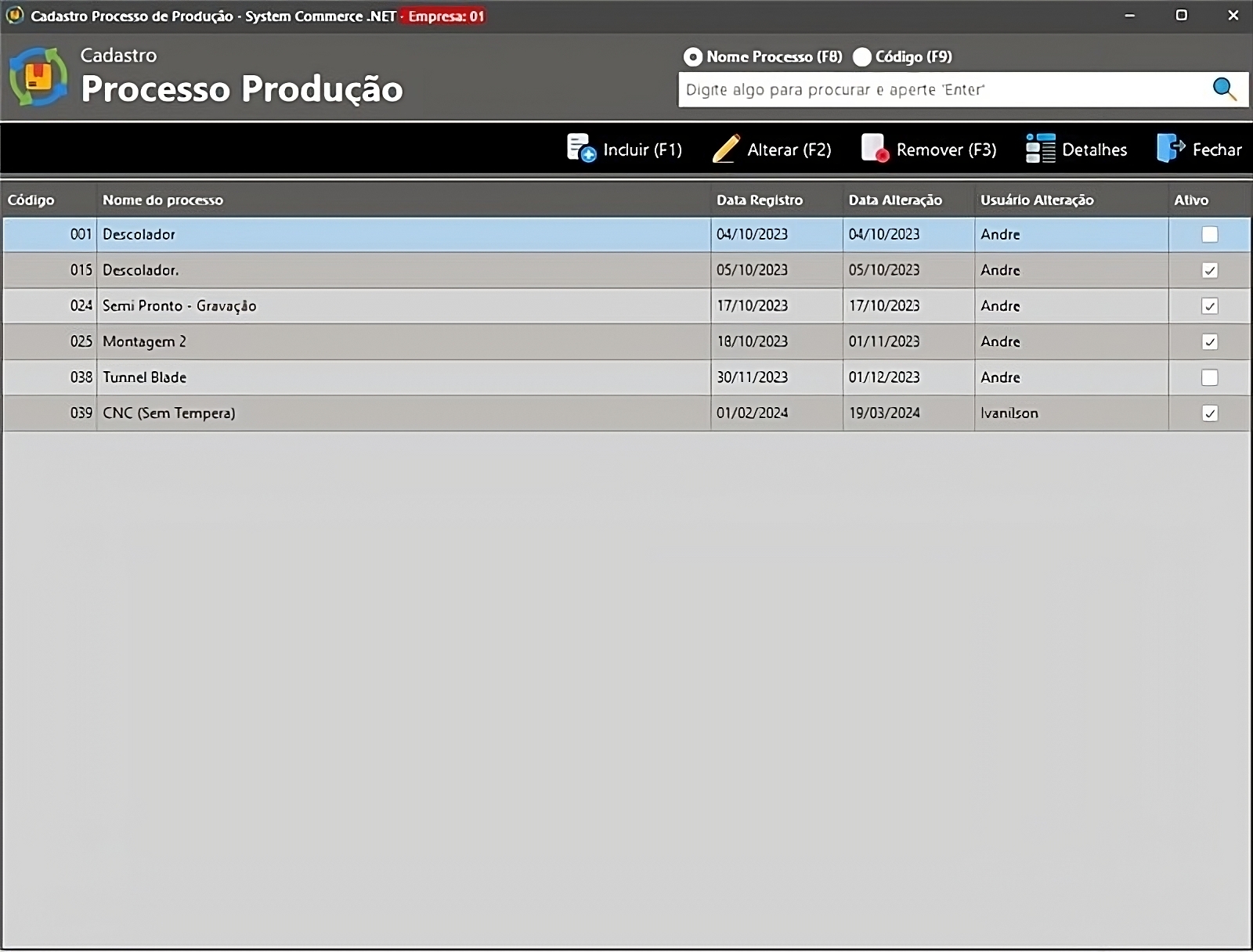Click the Incluir (F1) add-document icon
This screenshot has height=952, width=1253.
(x=580, y=148)
